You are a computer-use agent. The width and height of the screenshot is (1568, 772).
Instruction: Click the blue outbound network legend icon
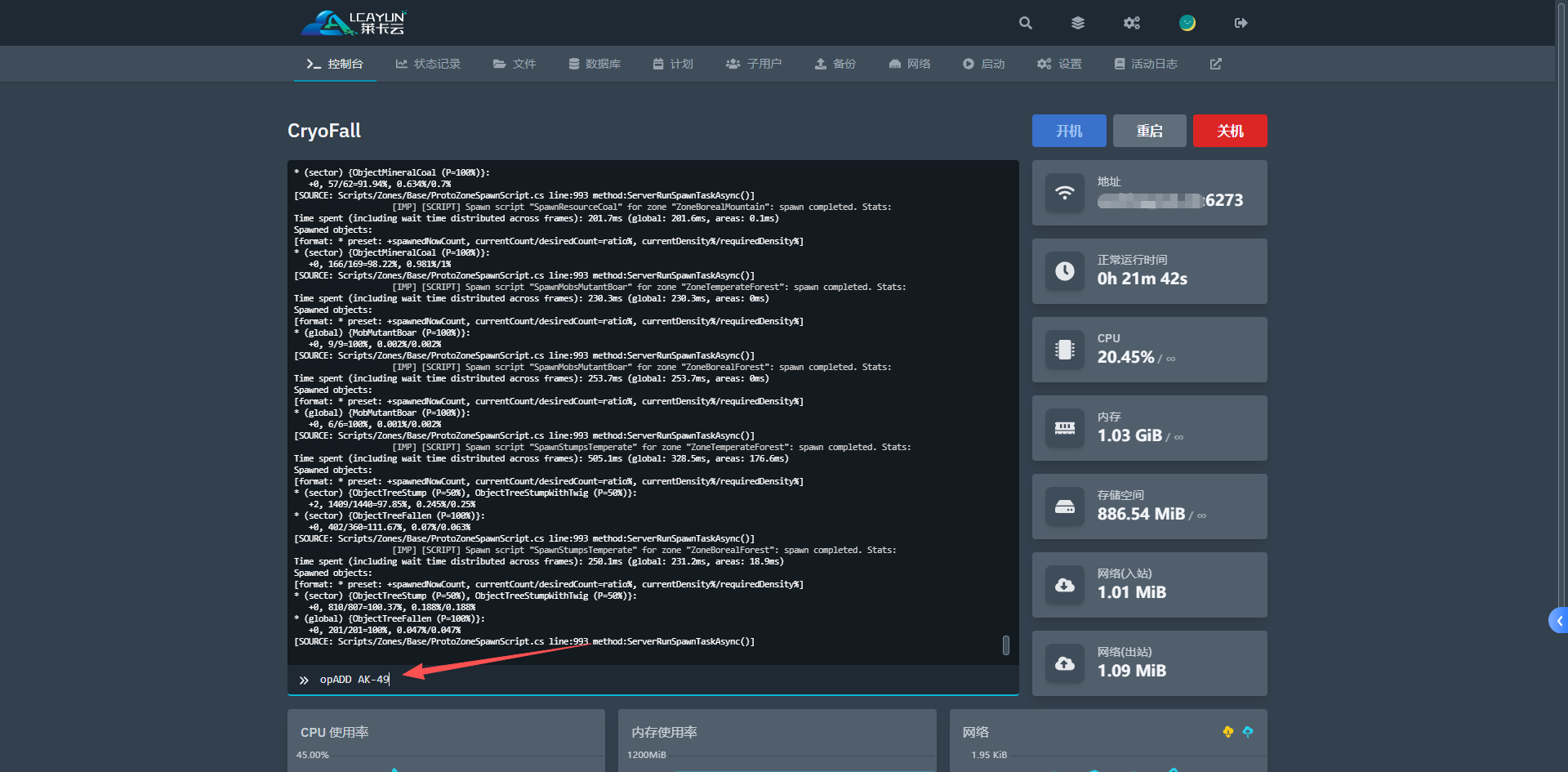[x=1248, y=732]
